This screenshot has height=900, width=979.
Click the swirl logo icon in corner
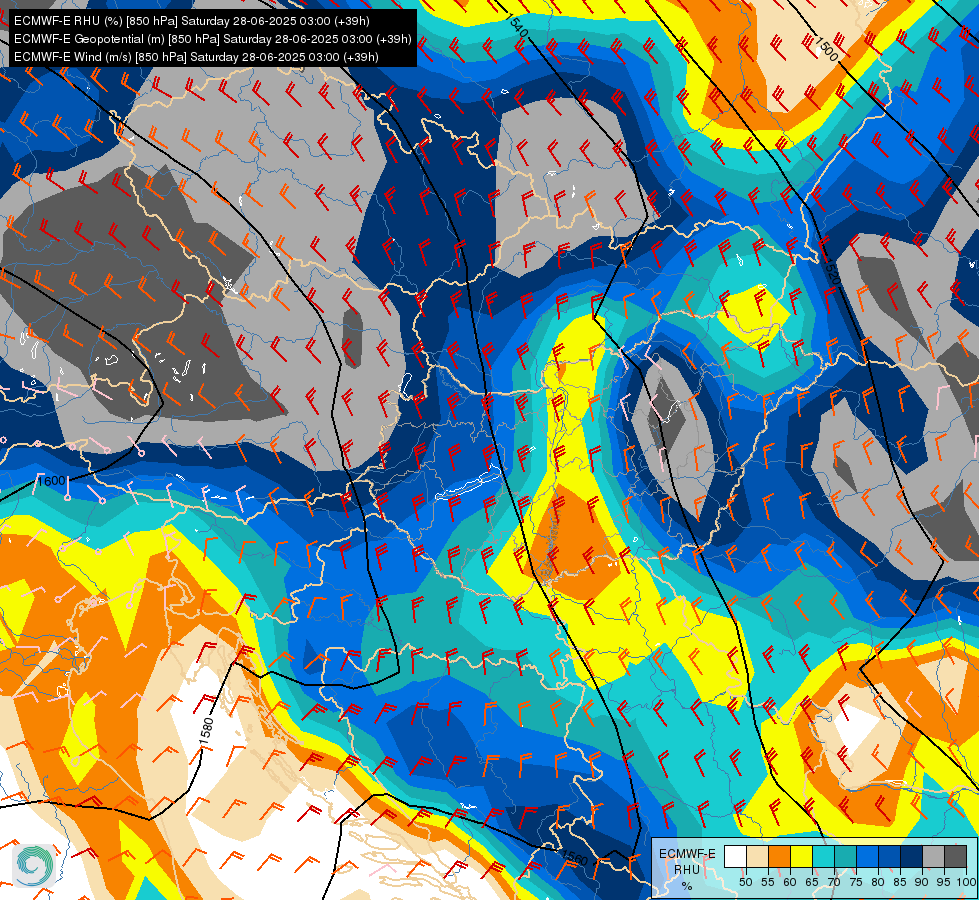coord(35,866)
